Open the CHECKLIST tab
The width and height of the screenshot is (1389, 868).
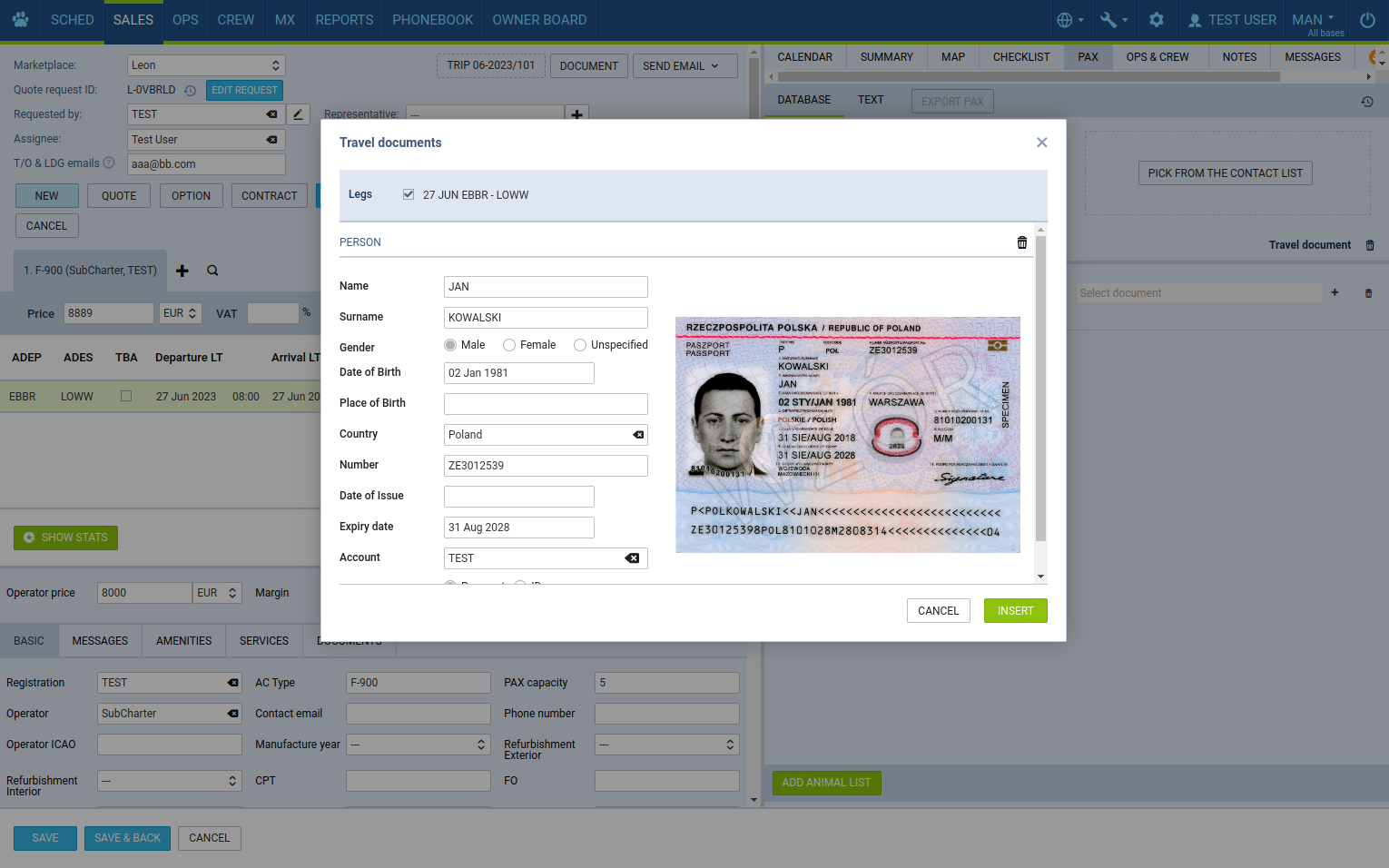pyautogui.click(x=1020, y=57)
